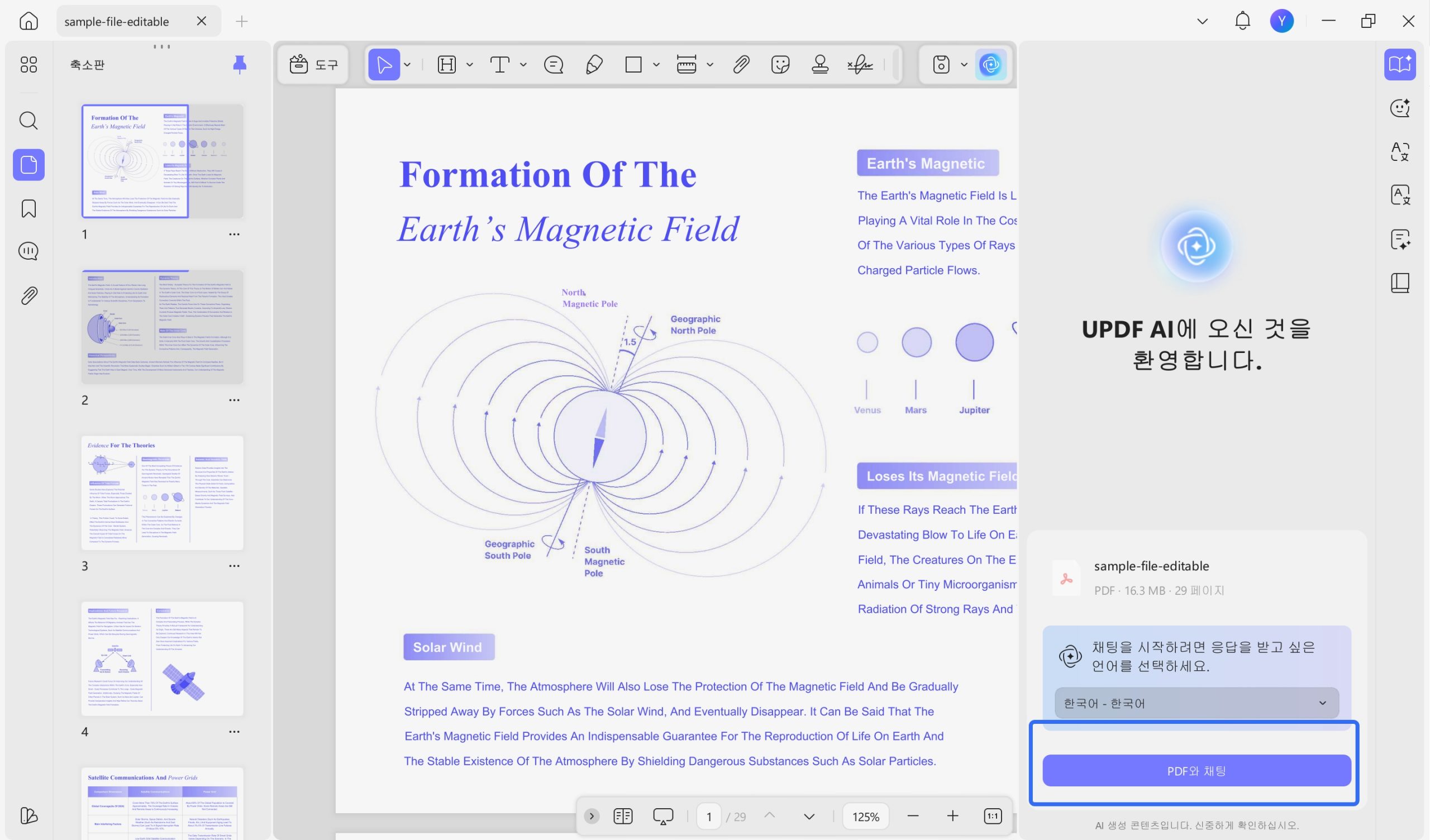Open the bookmarks panel in left sidebar
Screen dimensions: 1430x840
point(28,208)
